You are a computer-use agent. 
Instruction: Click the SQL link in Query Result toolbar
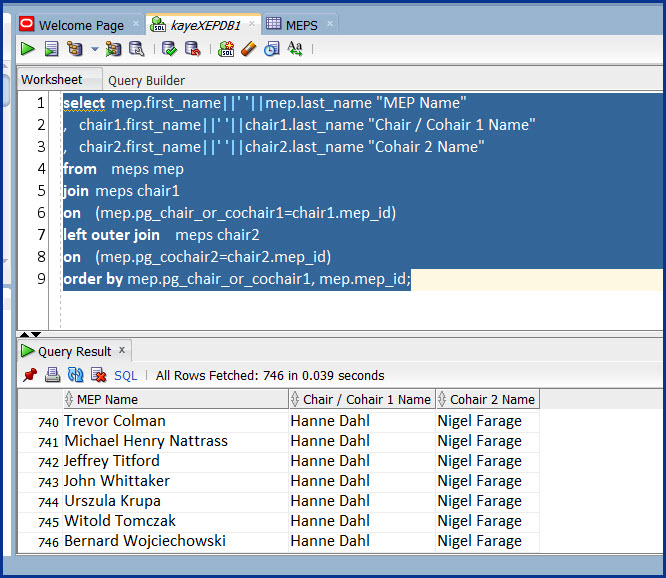pos(126,375)
